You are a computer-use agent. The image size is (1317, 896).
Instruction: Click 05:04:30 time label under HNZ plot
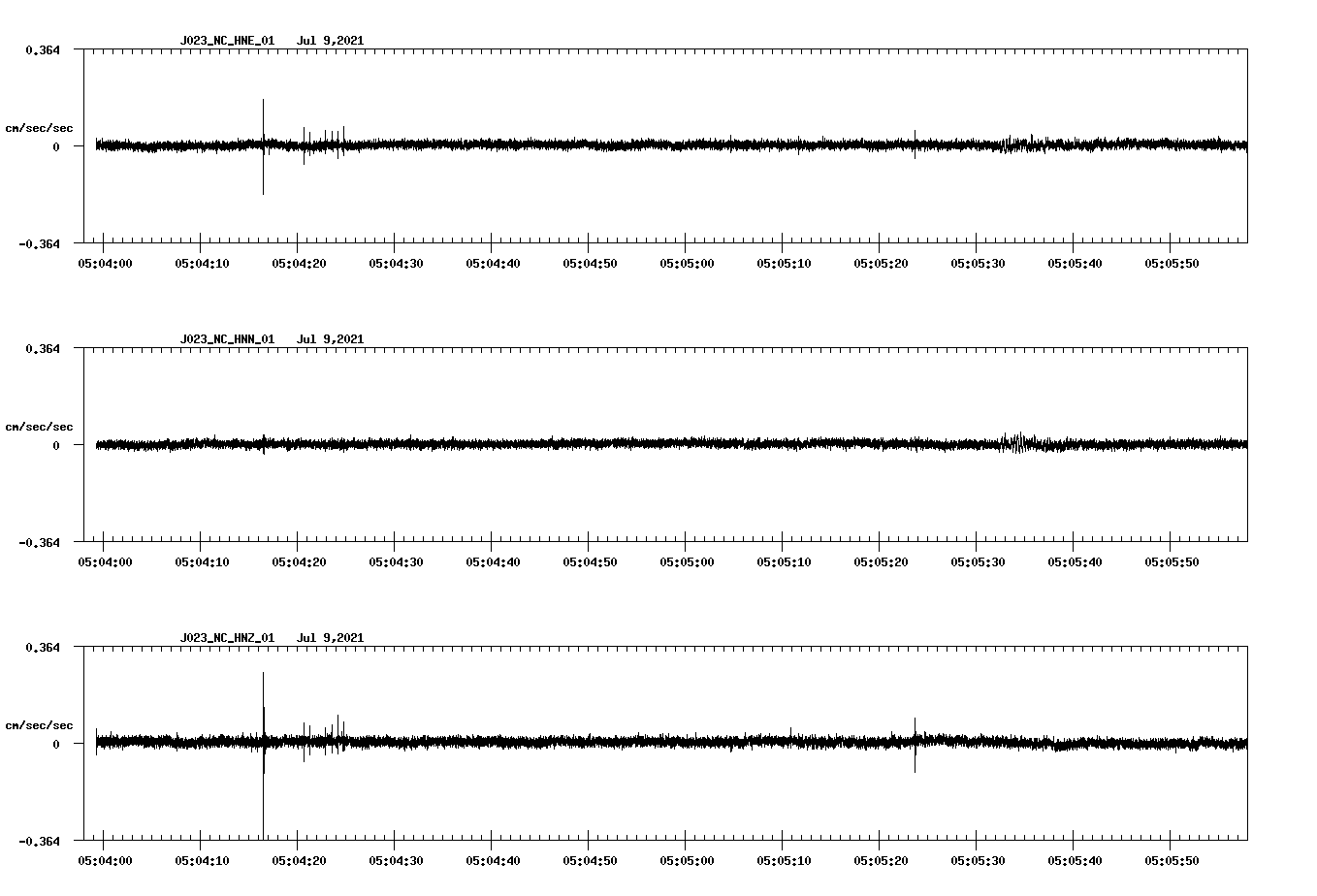[x=395, y=861]
